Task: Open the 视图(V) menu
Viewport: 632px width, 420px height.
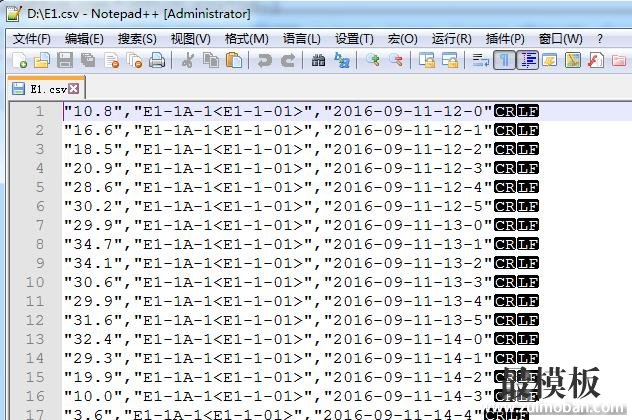Action: (191, 39)
